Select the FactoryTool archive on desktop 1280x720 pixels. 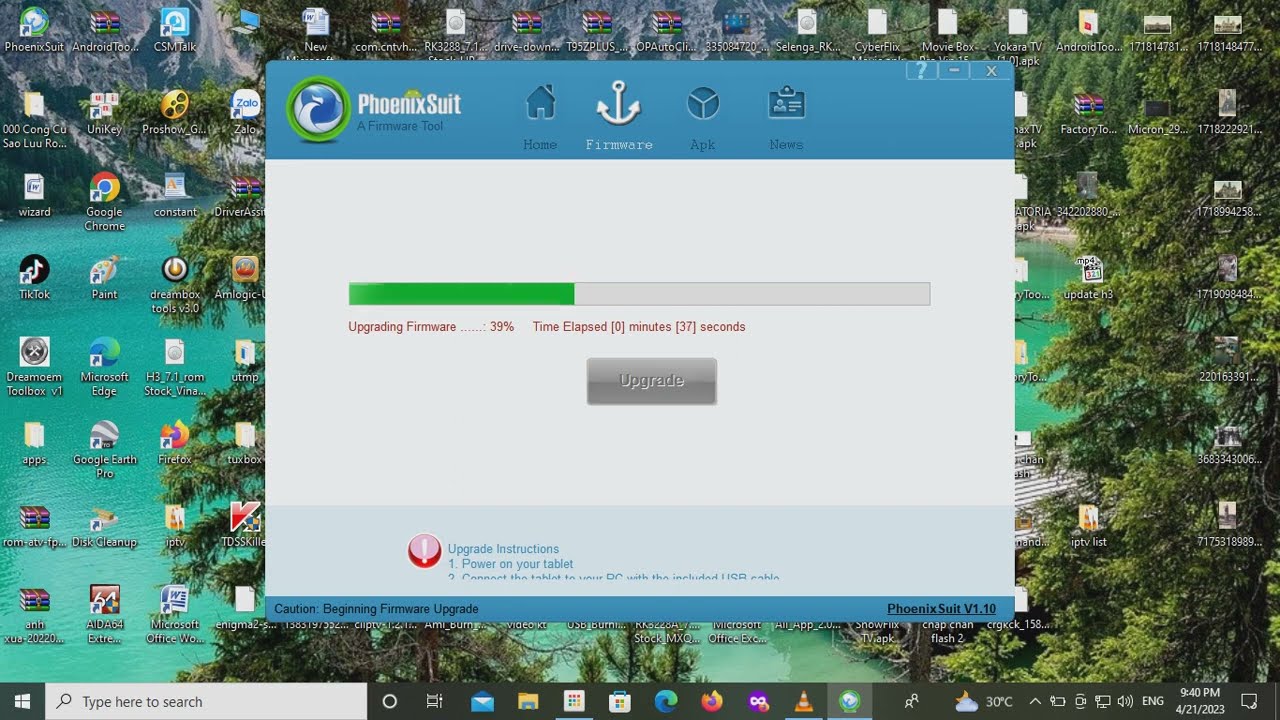click(1088, 113)
